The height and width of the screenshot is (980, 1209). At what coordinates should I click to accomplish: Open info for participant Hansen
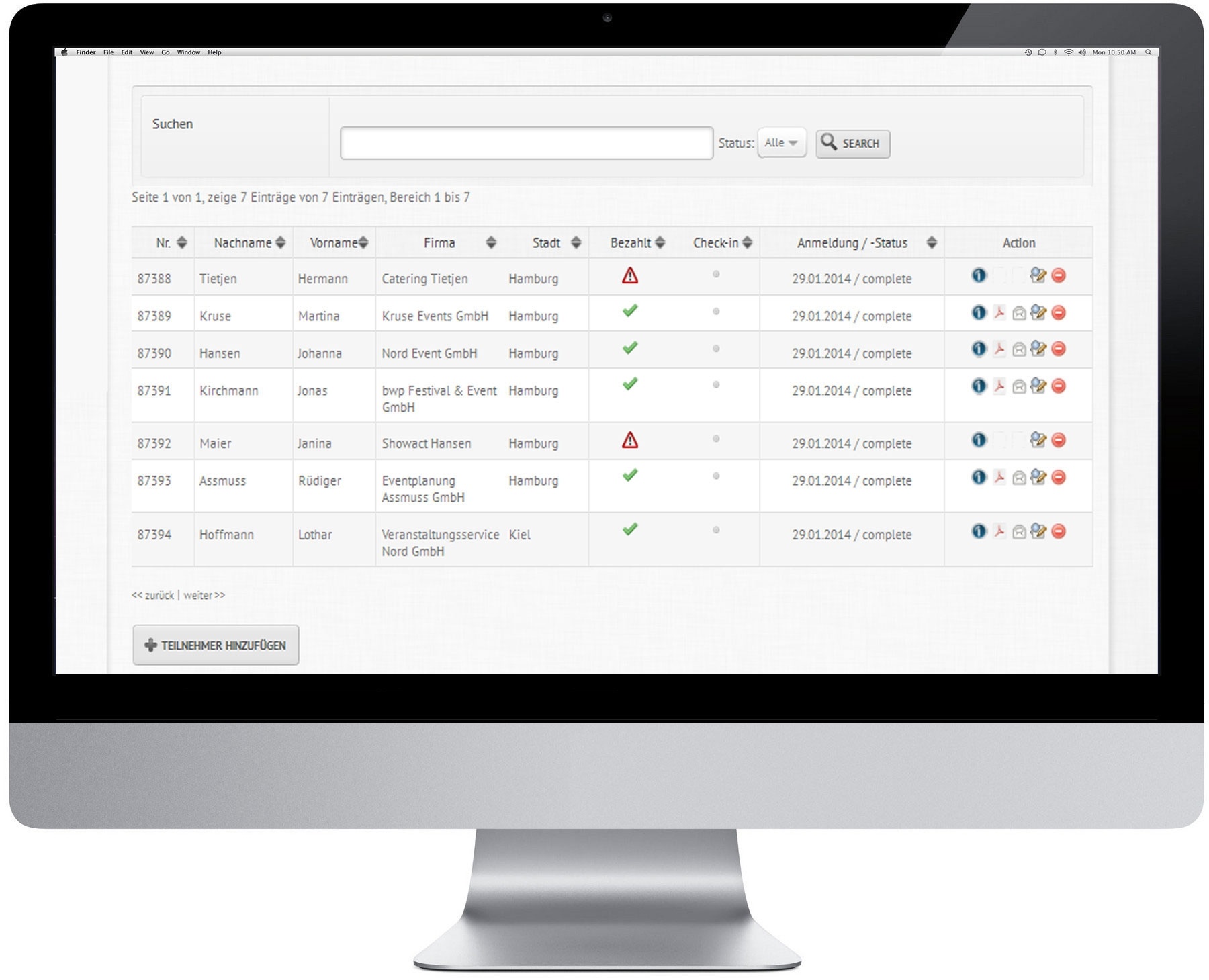click(979, 349)
